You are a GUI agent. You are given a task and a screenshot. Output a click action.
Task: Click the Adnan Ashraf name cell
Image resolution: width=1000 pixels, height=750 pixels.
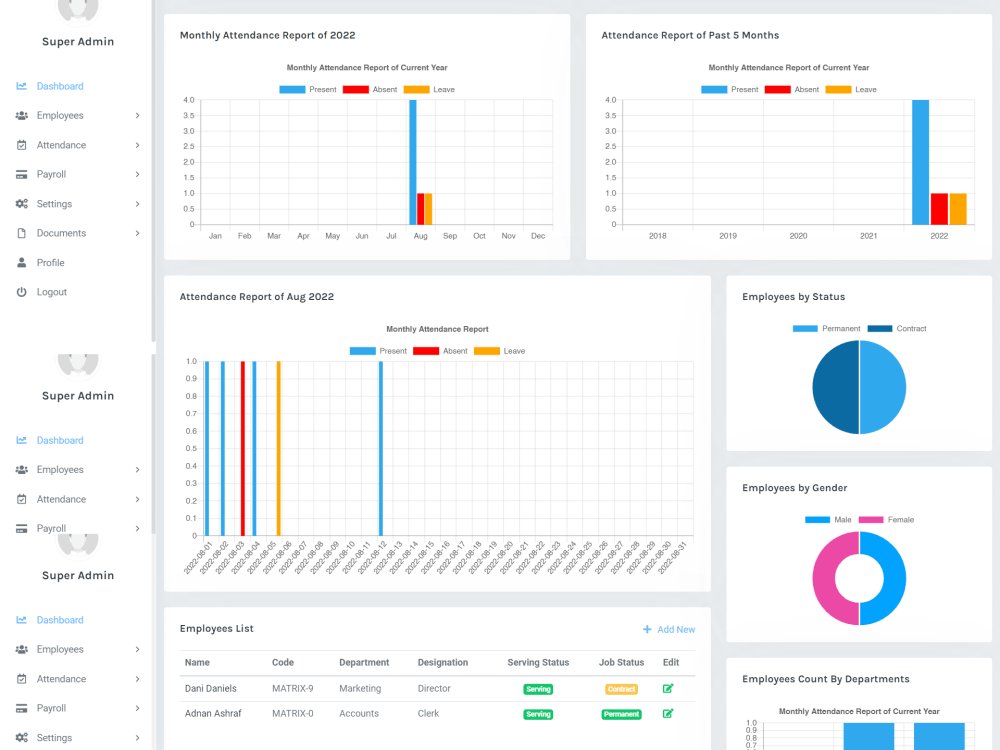(x=213, y=714)
